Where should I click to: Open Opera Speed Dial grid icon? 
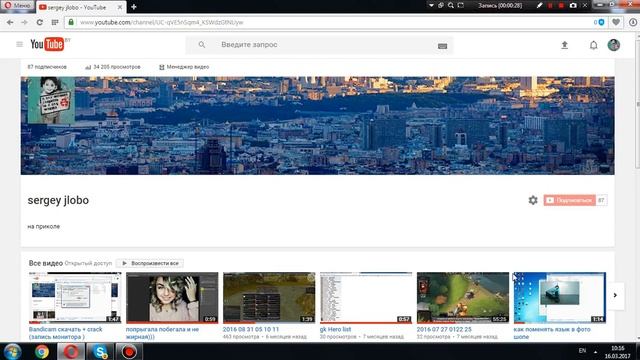pos(55,22)
